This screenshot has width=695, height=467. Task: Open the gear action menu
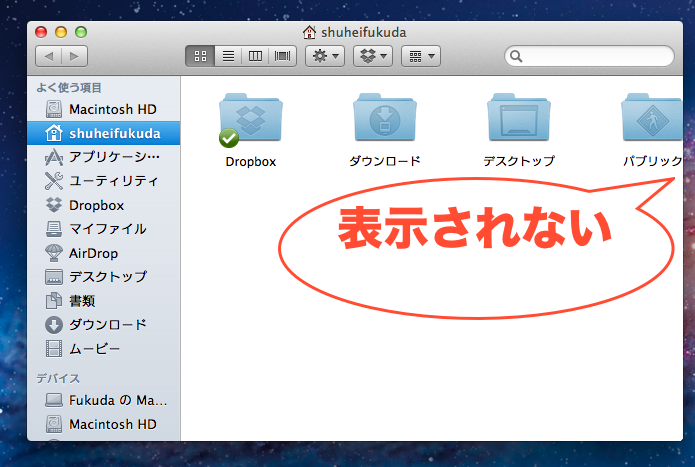(x=325, y=56)
